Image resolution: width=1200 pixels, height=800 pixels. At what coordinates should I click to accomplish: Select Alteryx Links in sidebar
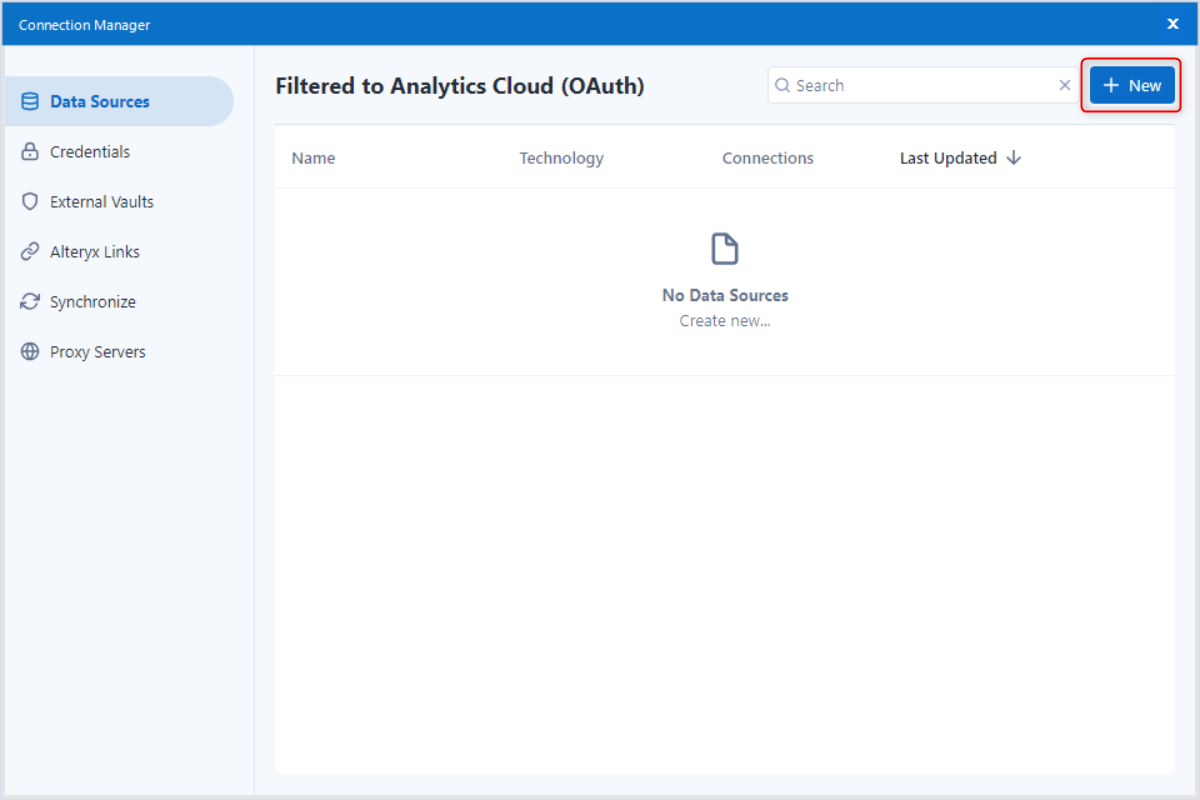(x=95, y=252)
